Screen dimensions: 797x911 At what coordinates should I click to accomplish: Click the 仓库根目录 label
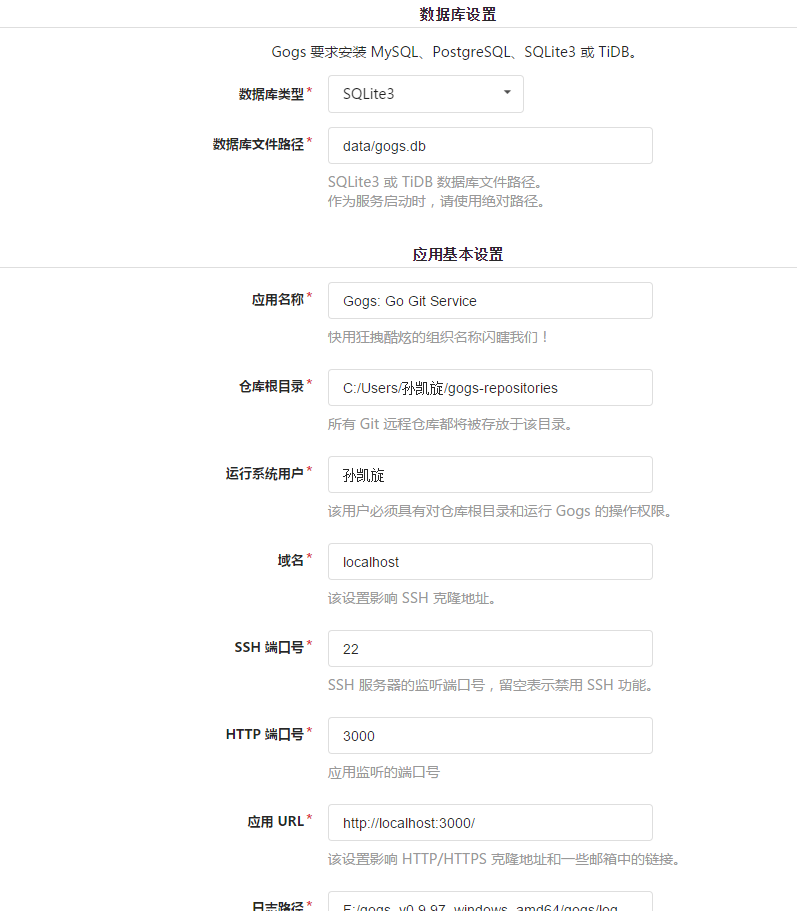coord(271,386)
